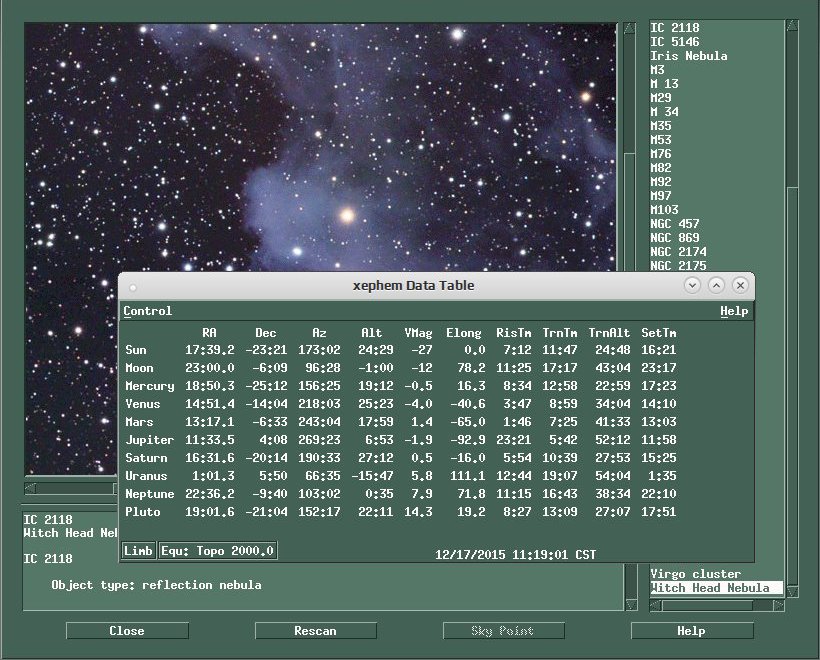Click the VMag column header

[418, 333]
